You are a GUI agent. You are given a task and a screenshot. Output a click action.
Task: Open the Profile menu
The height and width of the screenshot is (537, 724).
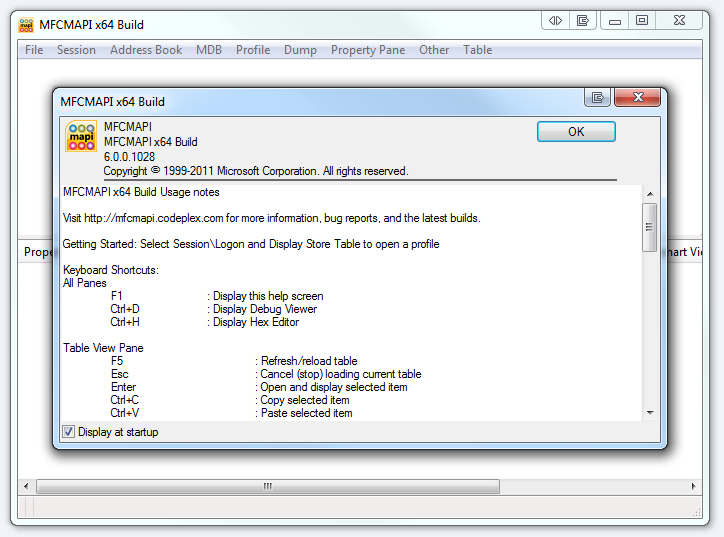coord(253,50)
